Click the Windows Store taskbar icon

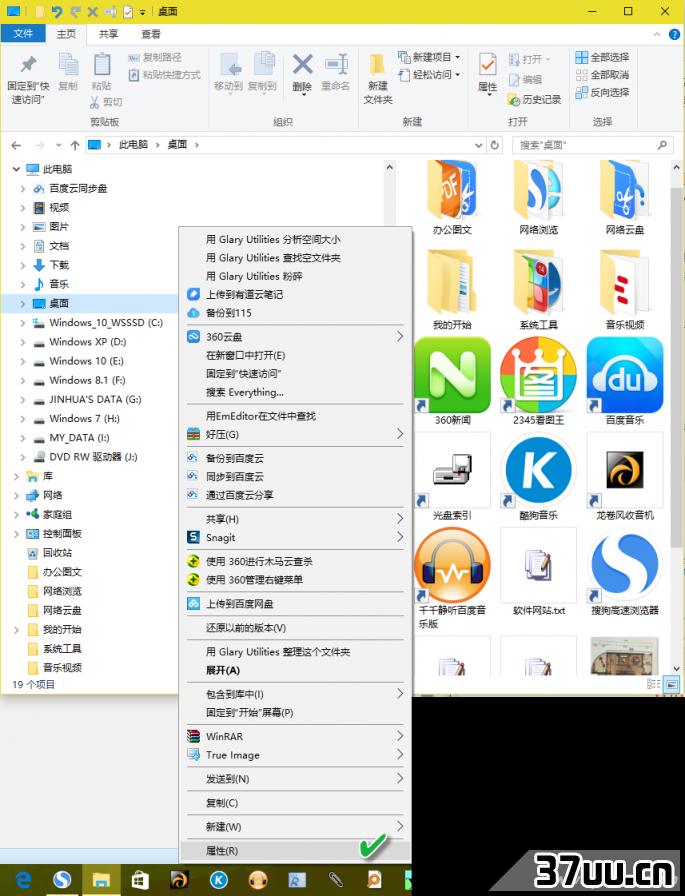139,879
